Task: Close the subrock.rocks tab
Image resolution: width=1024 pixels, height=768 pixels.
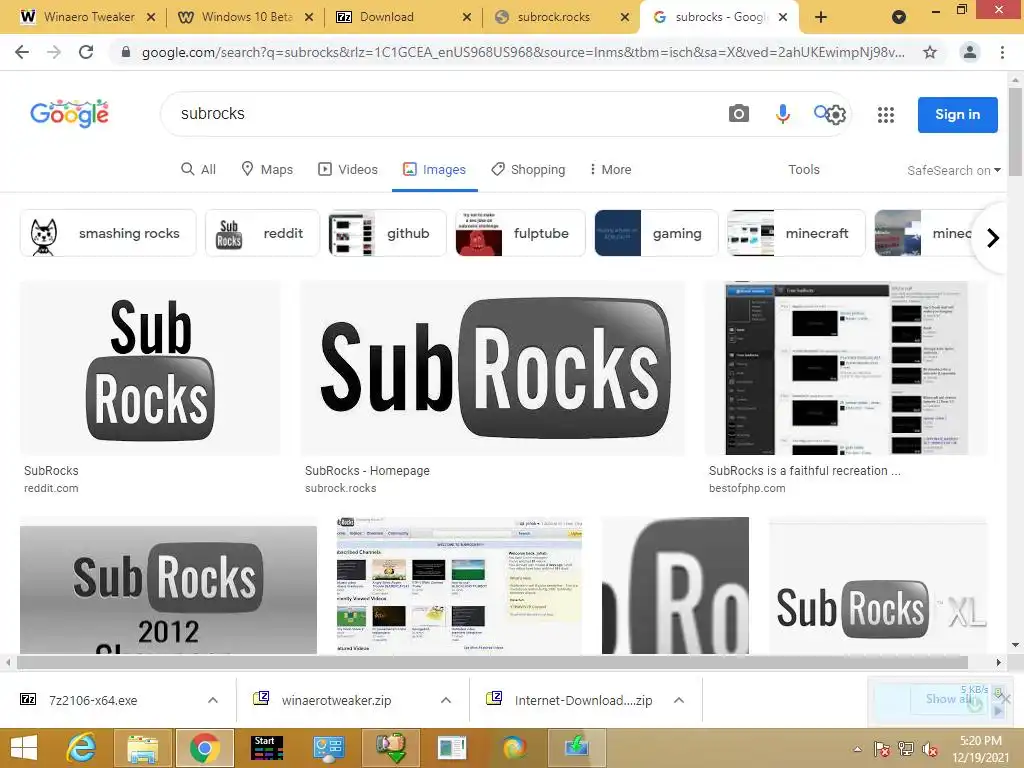Action: [x=624, y=17]
